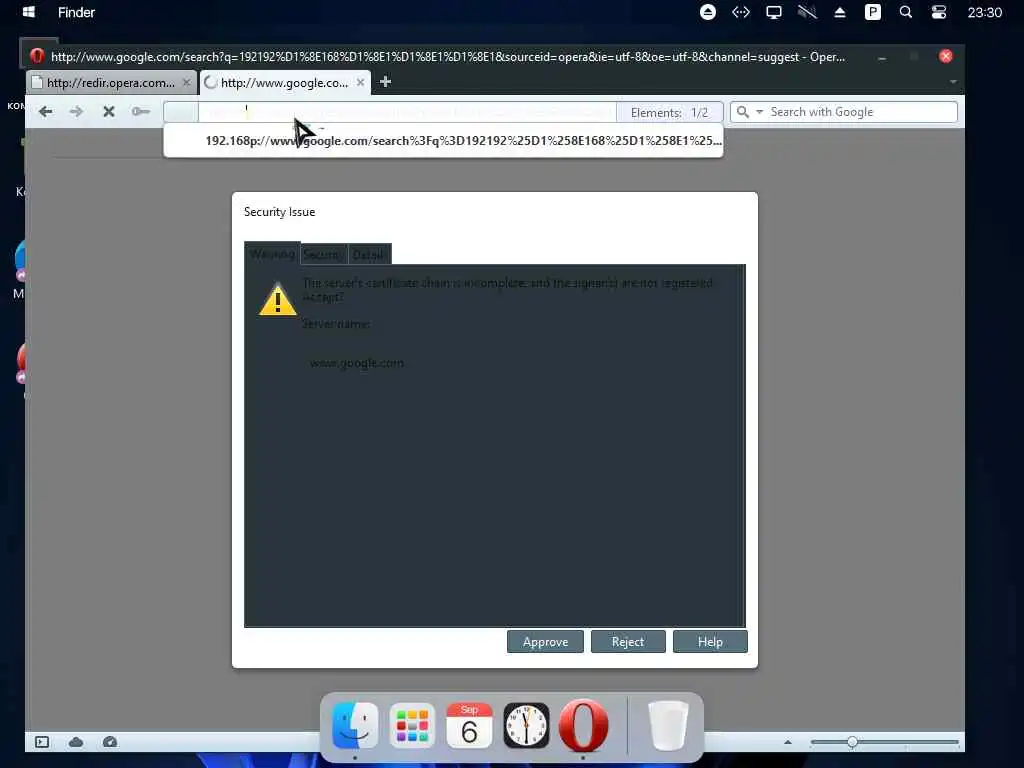1024x768 pixels.
Task: Switch to the Security tab
Action: coord(323,254)
